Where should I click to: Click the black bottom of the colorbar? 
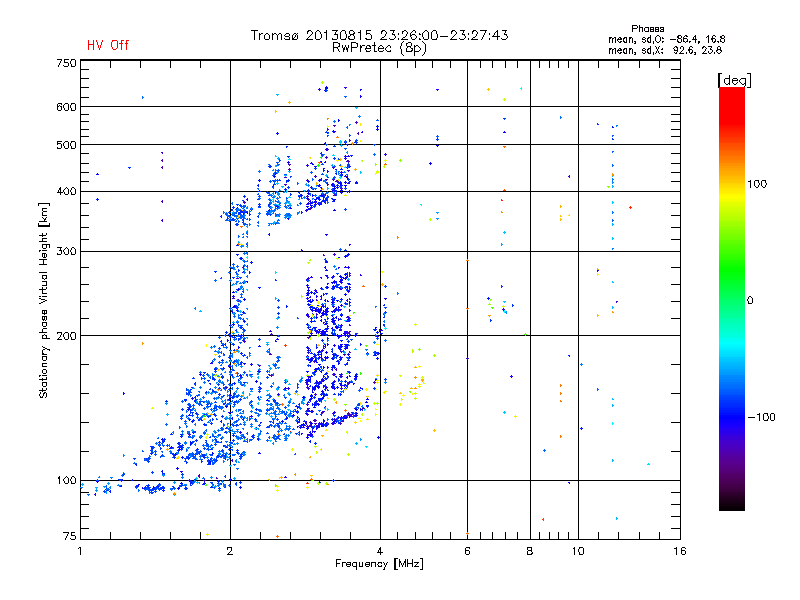[732, 503]
